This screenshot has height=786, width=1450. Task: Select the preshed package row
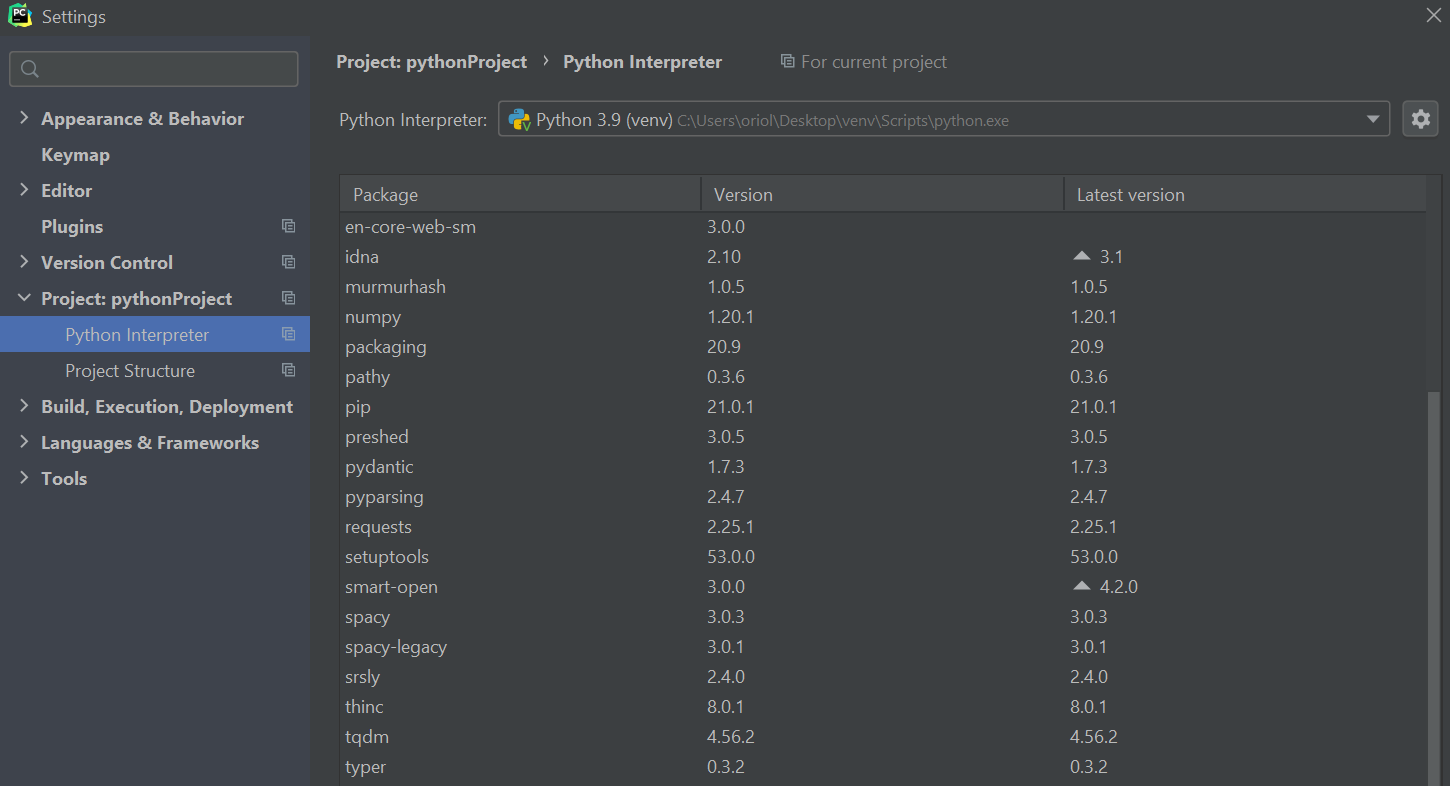pos(883,437)
